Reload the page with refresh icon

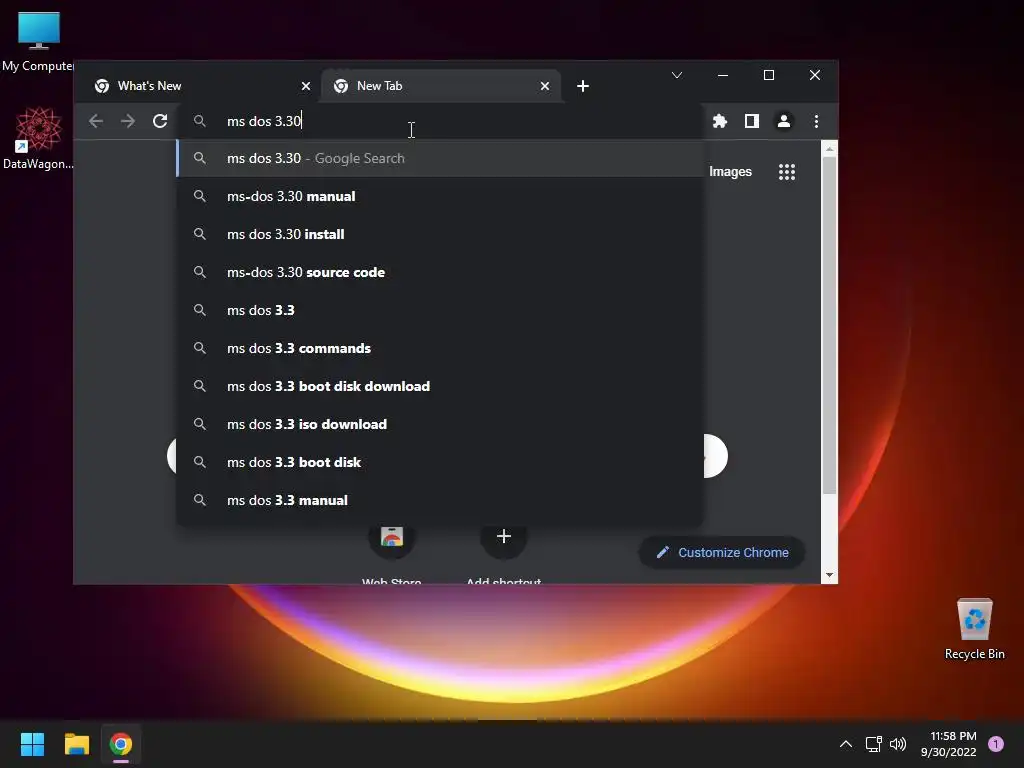coord(160,121)
